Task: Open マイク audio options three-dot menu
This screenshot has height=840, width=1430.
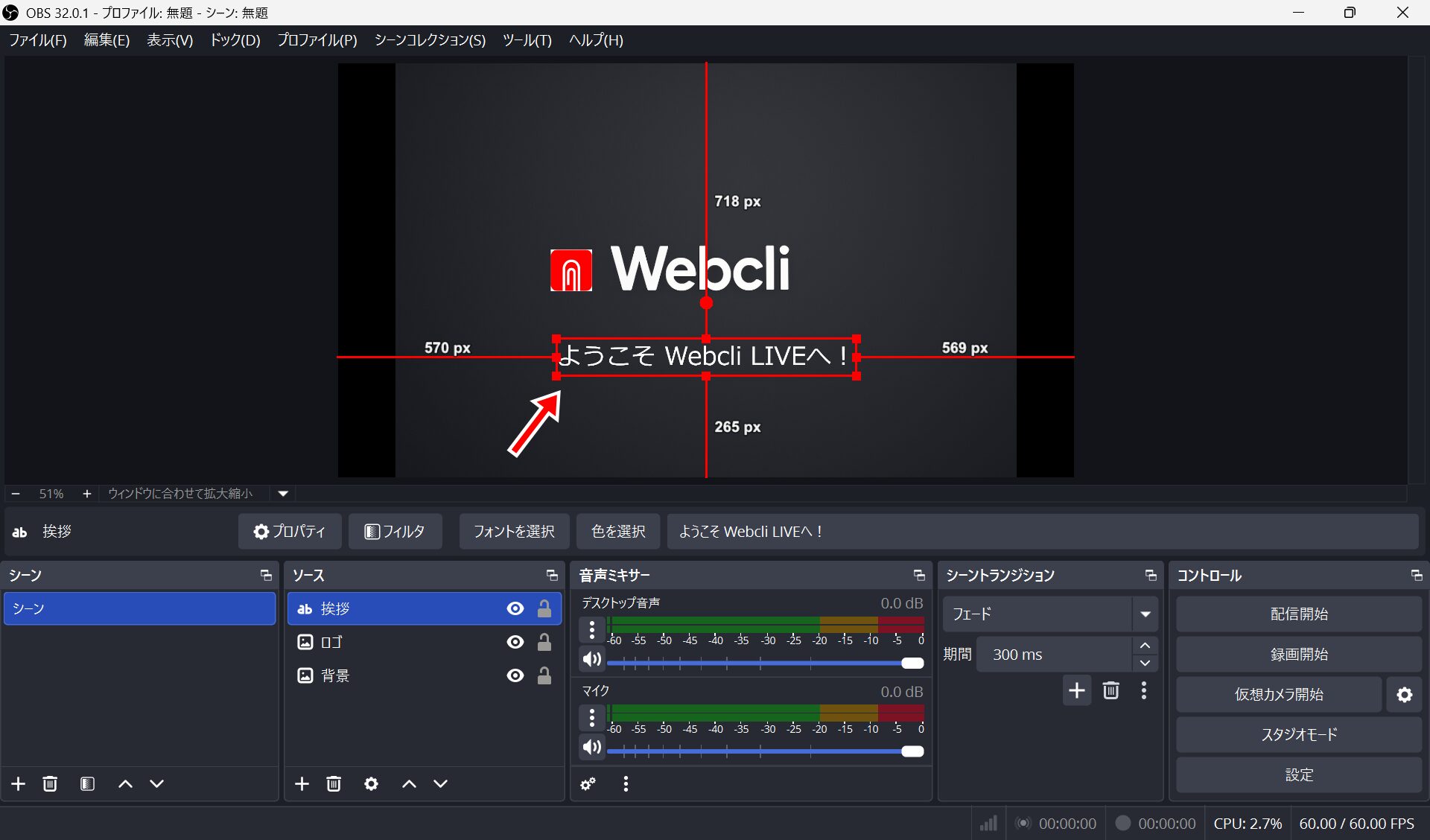Action: coord(592,718)
